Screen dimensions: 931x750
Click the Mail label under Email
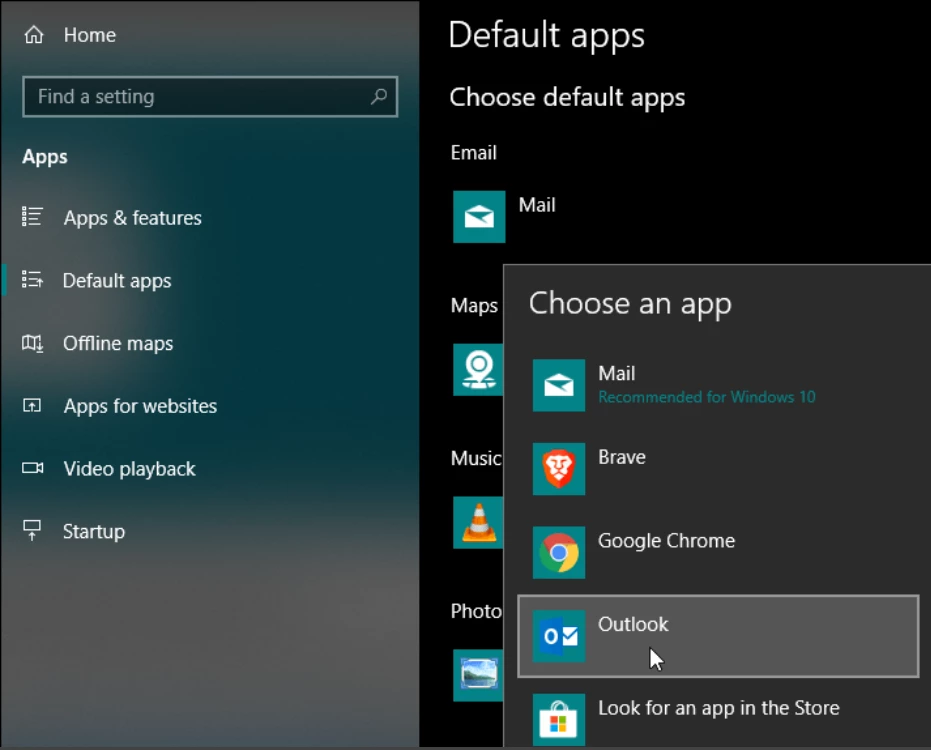(x=537, y=205)
